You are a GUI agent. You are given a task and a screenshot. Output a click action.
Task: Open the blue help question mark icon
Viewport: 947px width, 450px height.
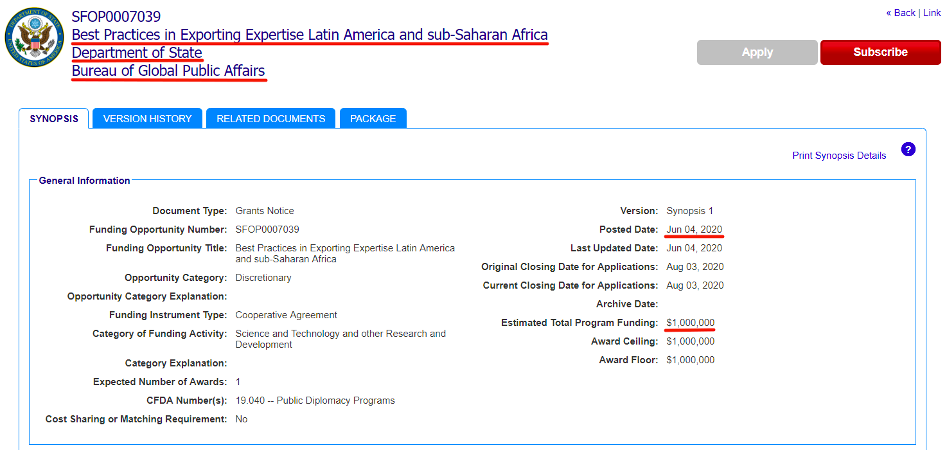[908, 150]
